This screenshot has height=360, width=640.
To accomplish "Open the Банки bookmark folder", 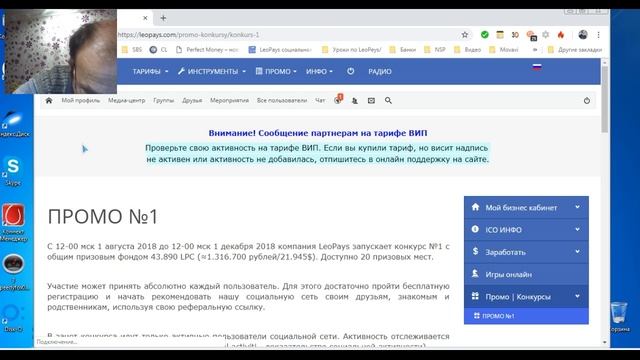I will (x=403, y=50).
